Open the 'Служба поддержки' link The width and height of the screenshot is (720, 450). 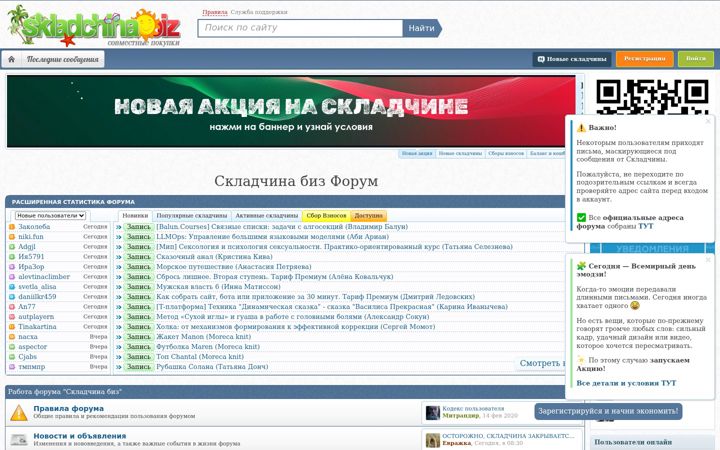coord(259,12)
